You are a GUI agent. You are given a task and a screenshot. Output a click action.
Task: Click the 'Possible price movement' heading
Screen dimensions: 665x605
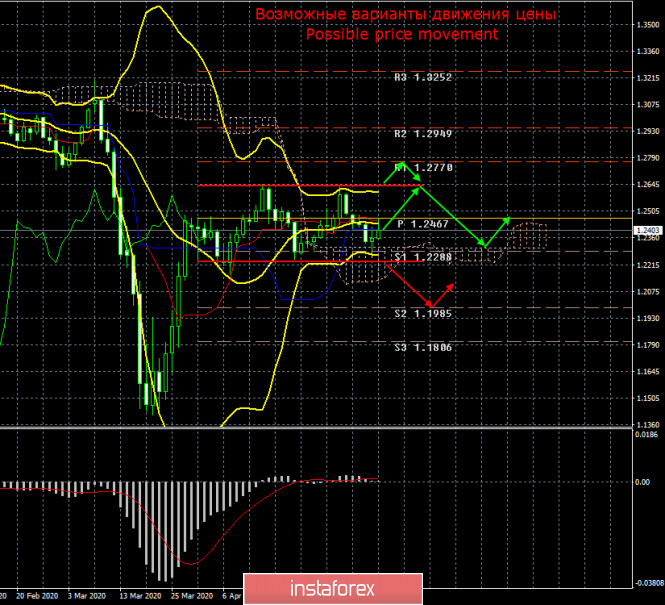402,34
